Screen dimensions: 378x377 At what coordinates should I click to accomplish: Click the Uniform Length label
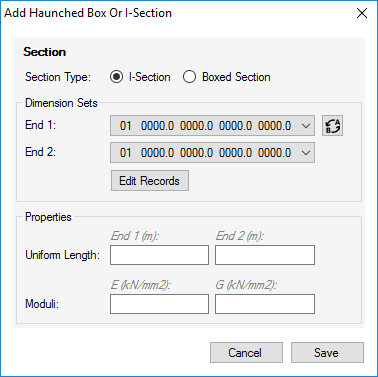click(x=63, y=255)
